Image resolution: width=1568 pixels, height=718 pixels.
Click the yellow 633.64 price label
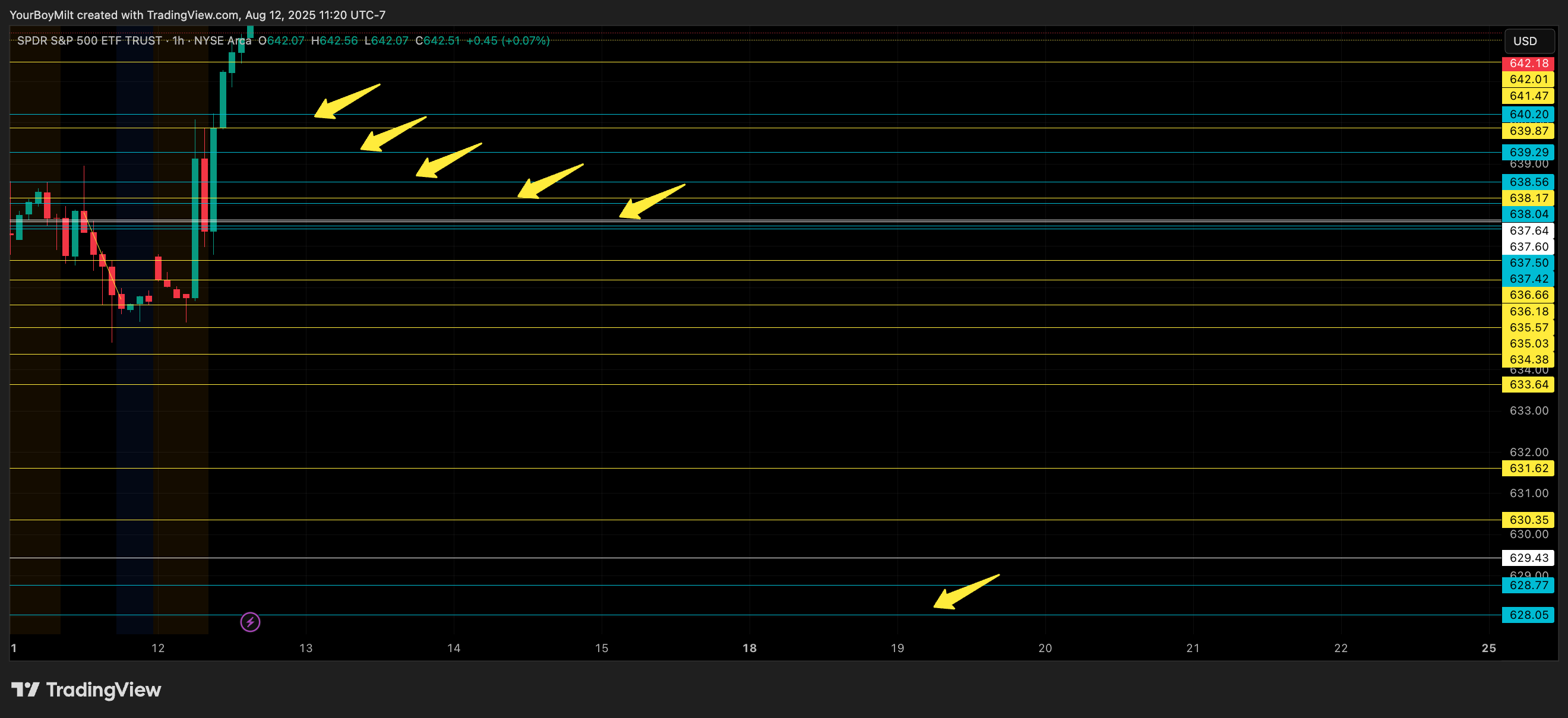pyautogui.click(x=1528, y=385)
